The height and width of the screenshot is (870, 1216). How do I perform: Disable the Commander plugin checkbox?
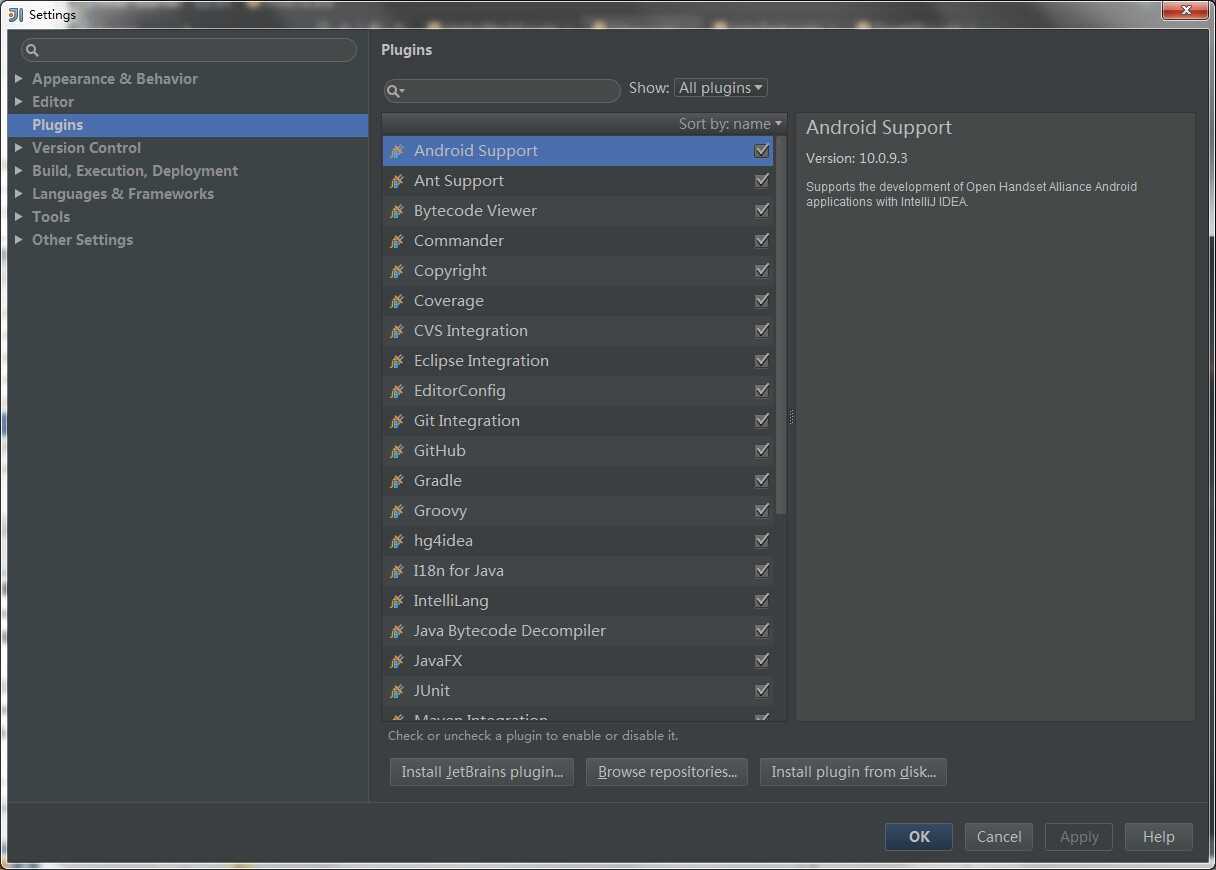point(762,241)
